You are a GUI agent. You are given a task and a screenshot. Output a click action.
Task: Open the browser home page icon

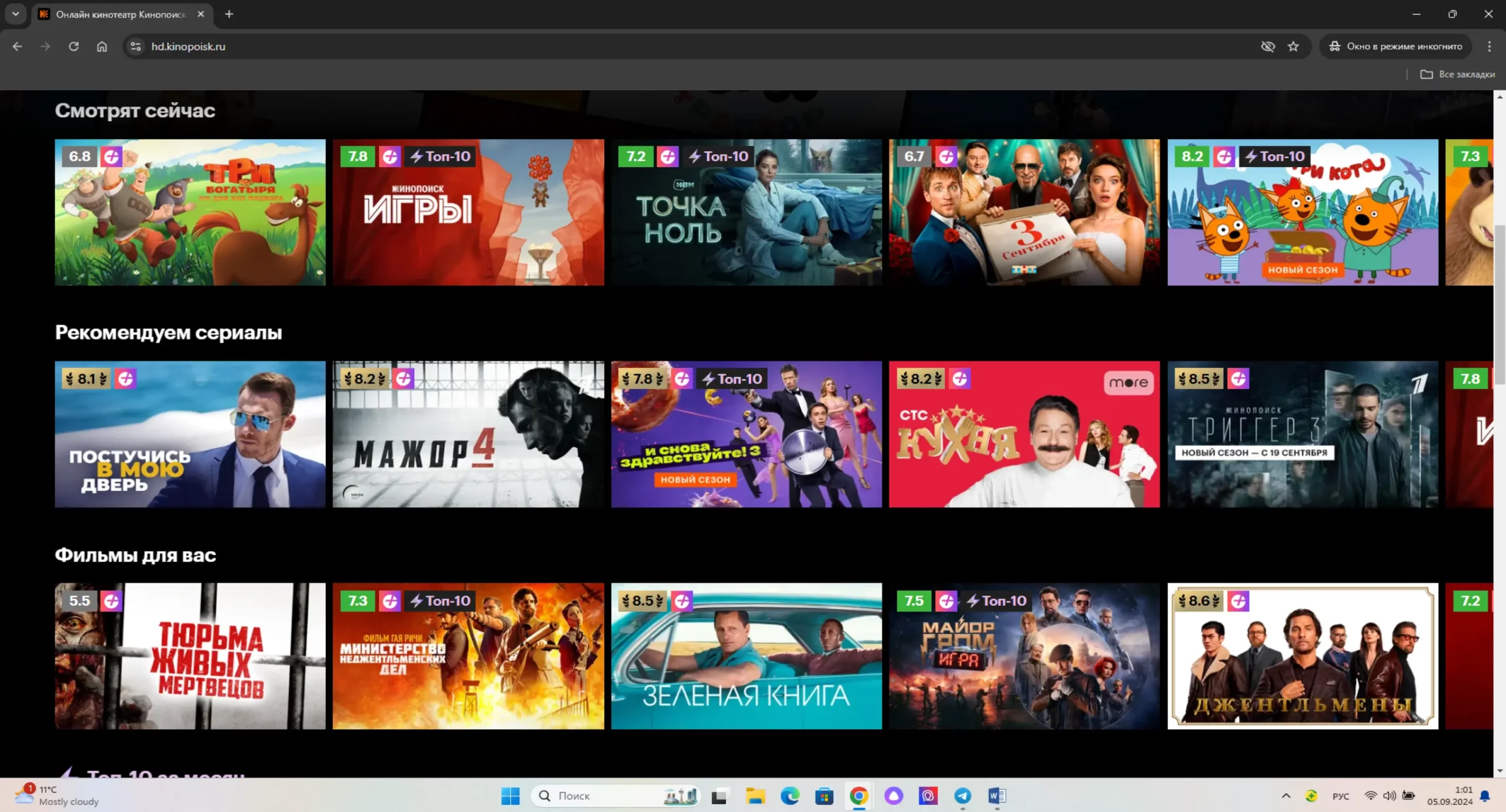102,46
